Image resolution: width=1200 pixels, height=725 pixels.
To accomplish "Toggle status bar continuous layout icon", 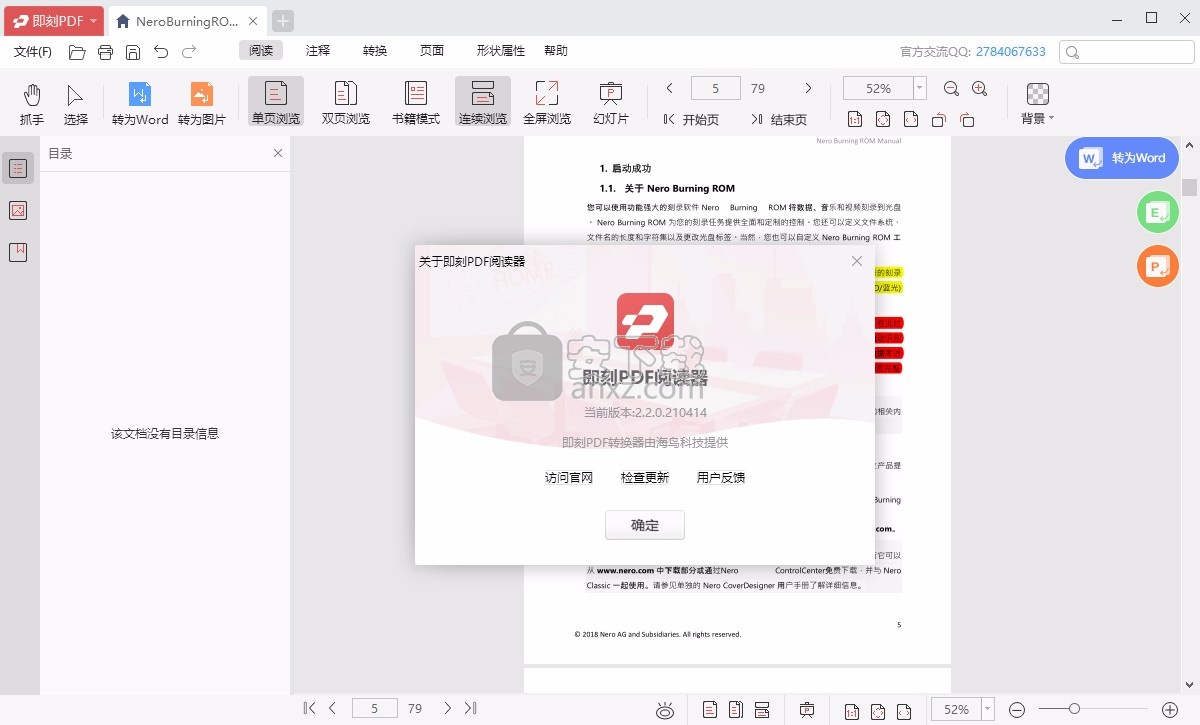I will pos(762,710).
